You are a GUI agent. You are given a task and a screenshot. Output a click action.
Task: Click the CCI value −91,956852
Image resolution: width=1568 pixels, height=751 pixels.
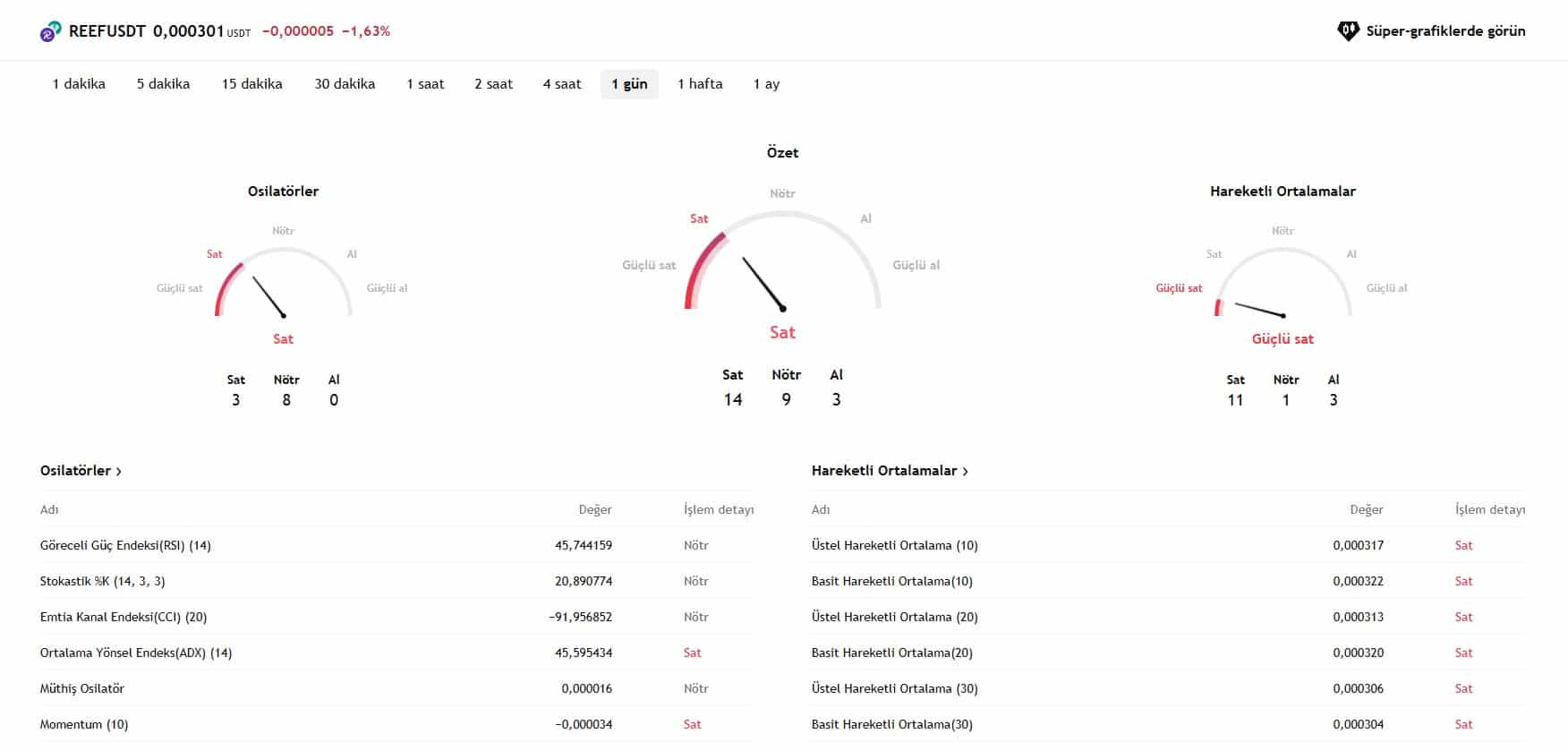coord(581,617)
